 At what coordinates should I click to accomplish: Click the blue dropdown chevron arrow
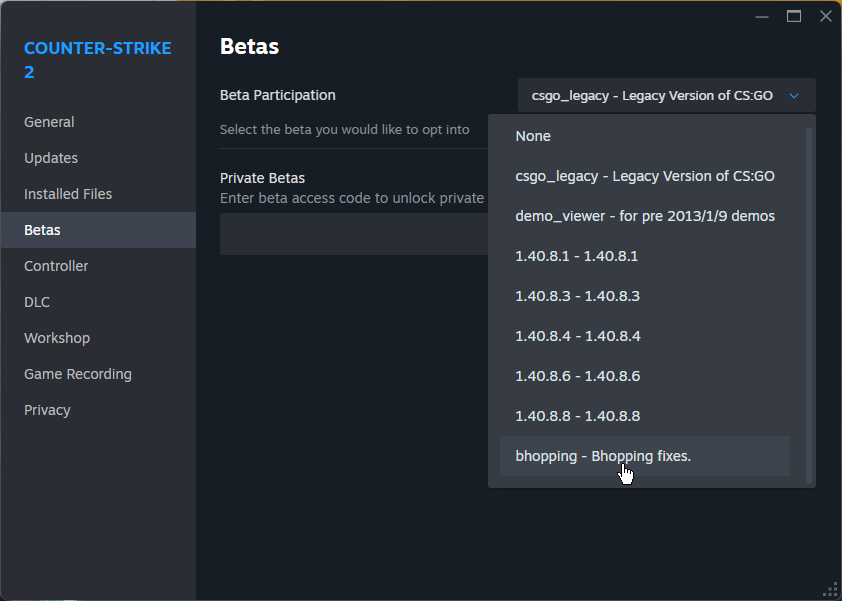(x=794, y=96)
